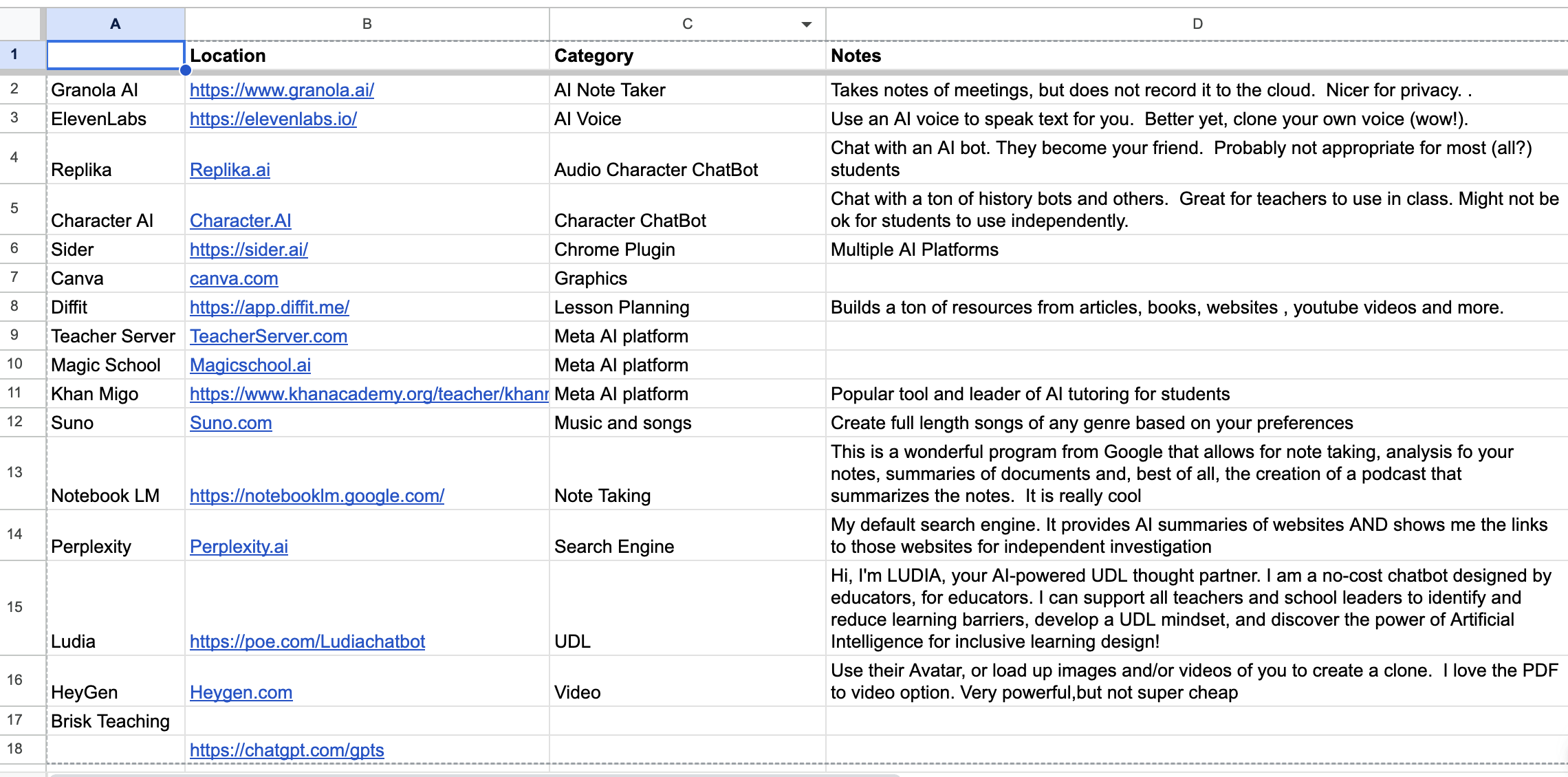Open the Suno.com link
This screenshot has width=1568, height=777.
click(230, 423)
